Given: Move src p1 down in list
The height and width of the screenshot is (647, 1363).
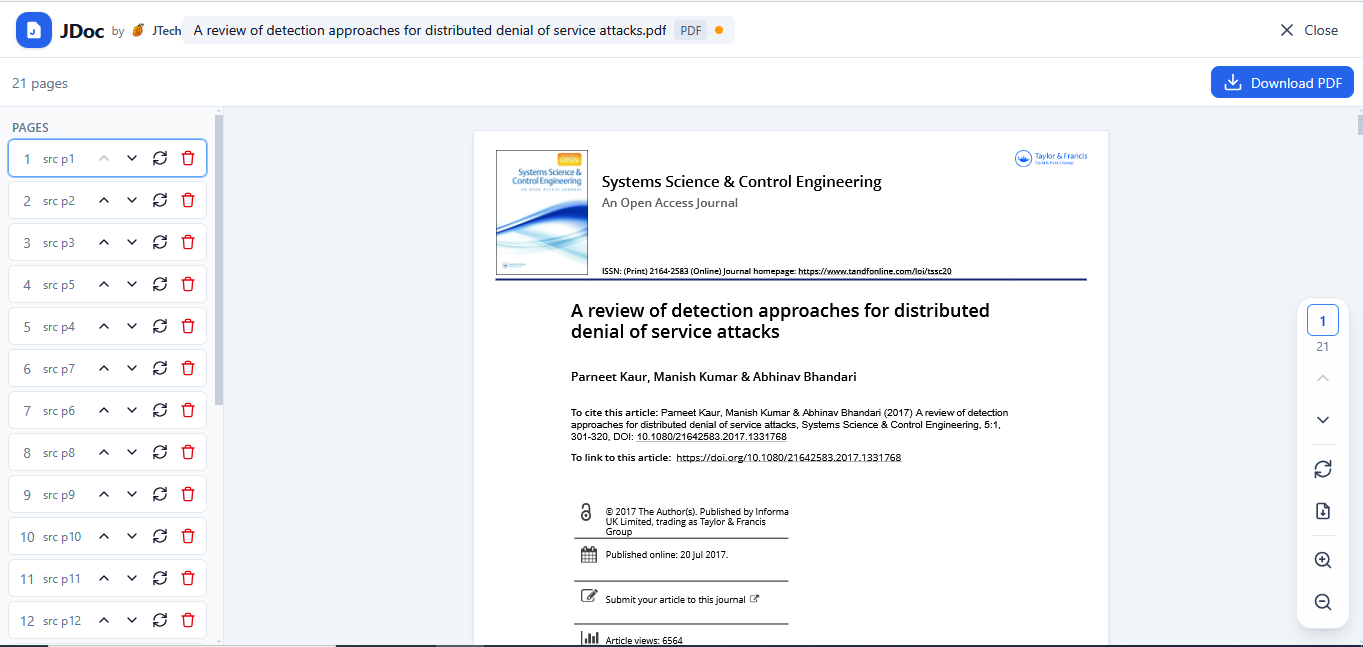Looking at the screenshot, I should click(x=132, y=158).
